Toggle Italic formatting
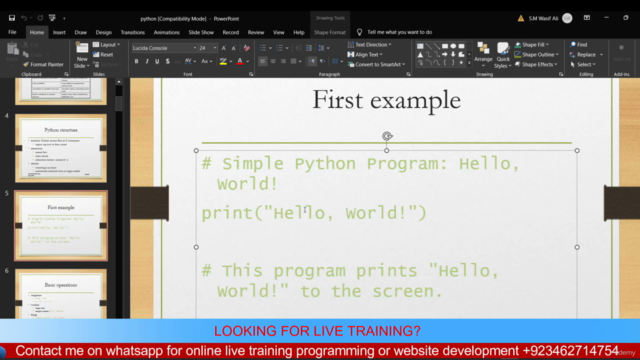 [147, 61]
